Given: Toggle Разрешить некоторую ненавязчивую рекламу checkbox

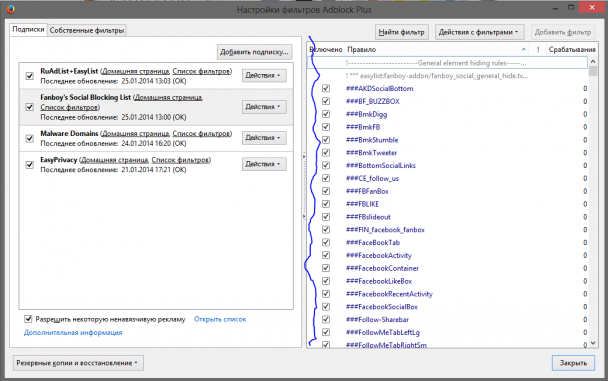Looking at the screenshot, I should [28, 319].
